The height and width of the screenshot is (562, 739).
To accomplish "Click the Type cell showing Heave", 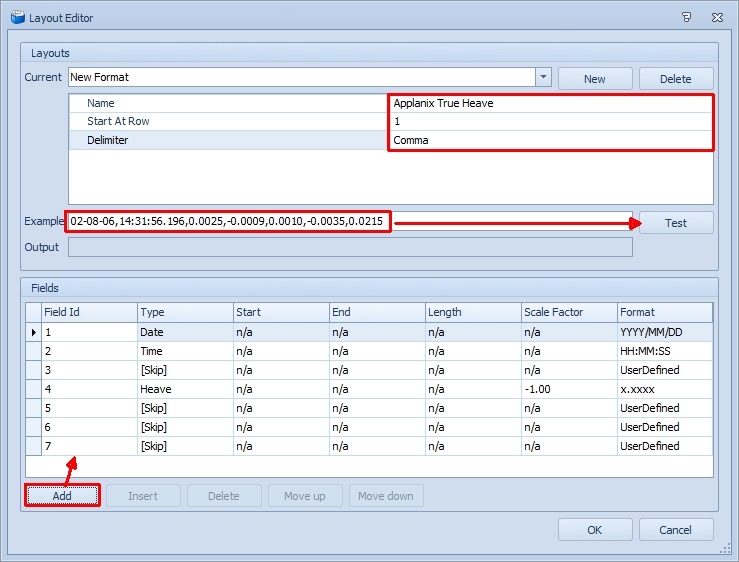I will tap(184, 389).
